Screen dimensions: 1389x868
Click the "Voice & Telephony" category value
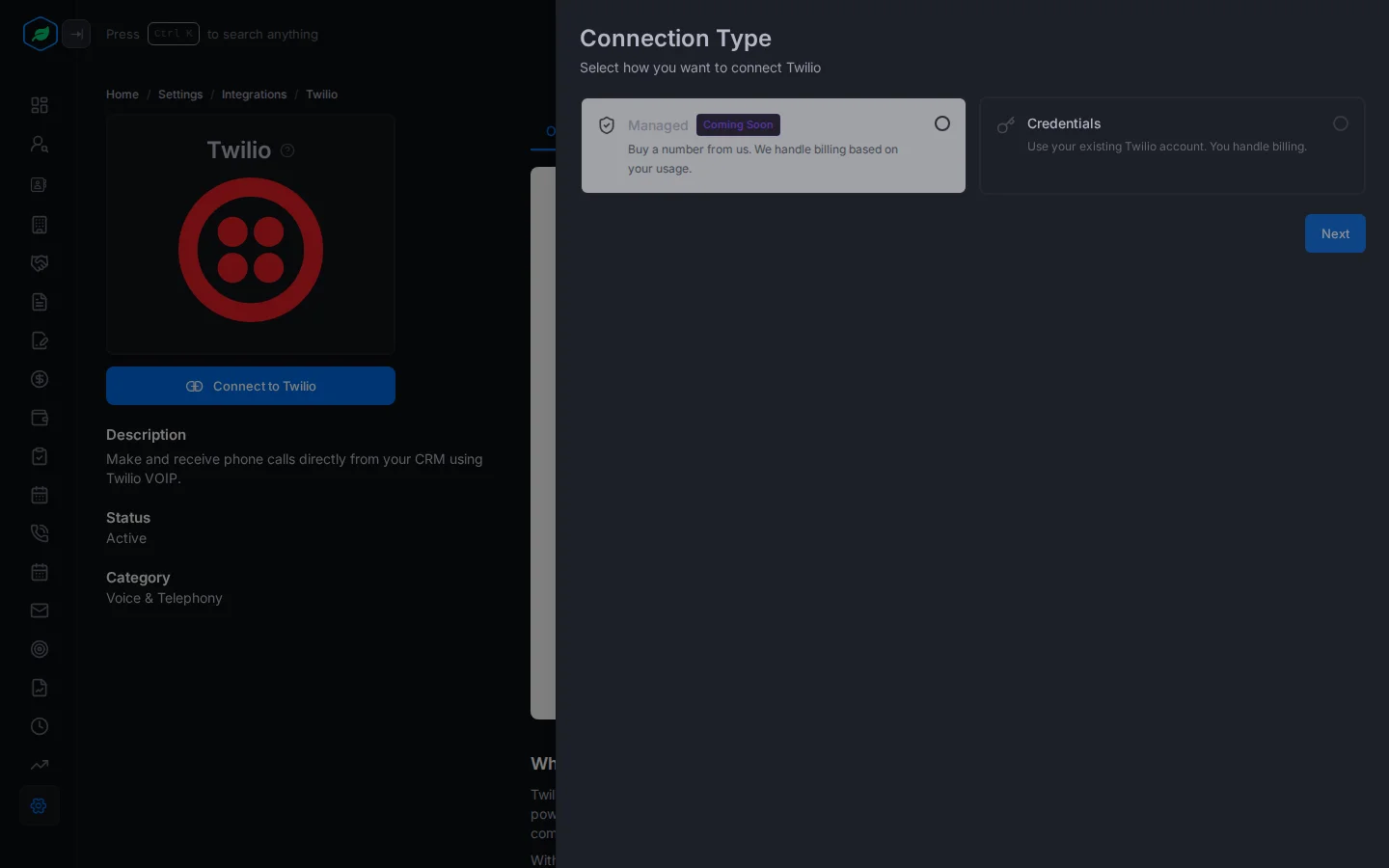pyautogui.click(x=164, y=598)
